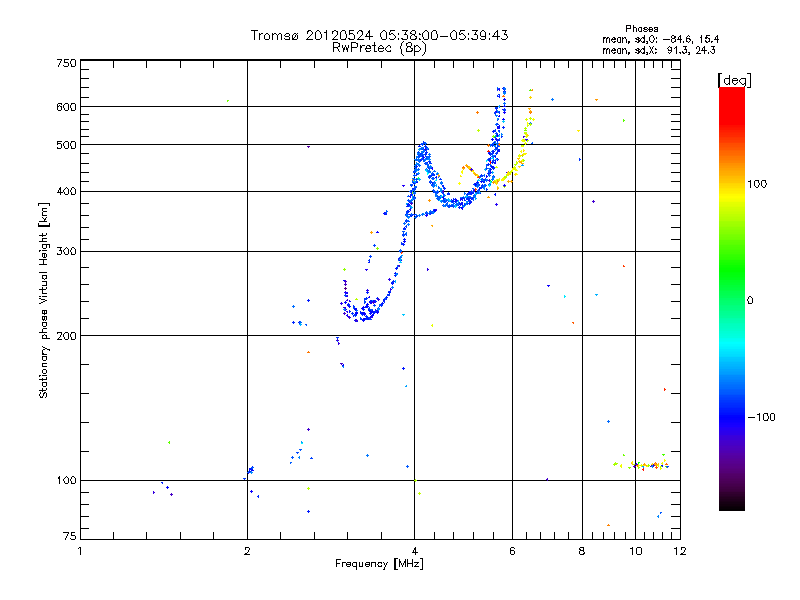This screenshot has width=800, height=600.
Task: Click the 8 tick label on the frequency axis
Action: point(582,551)
